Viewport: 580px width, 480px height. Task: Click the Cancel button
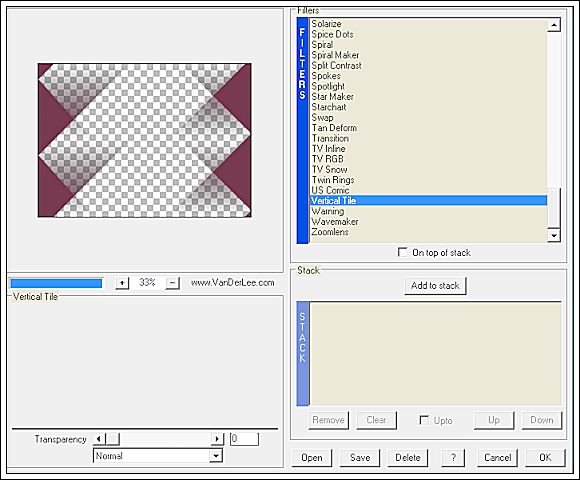coord(498,458)
